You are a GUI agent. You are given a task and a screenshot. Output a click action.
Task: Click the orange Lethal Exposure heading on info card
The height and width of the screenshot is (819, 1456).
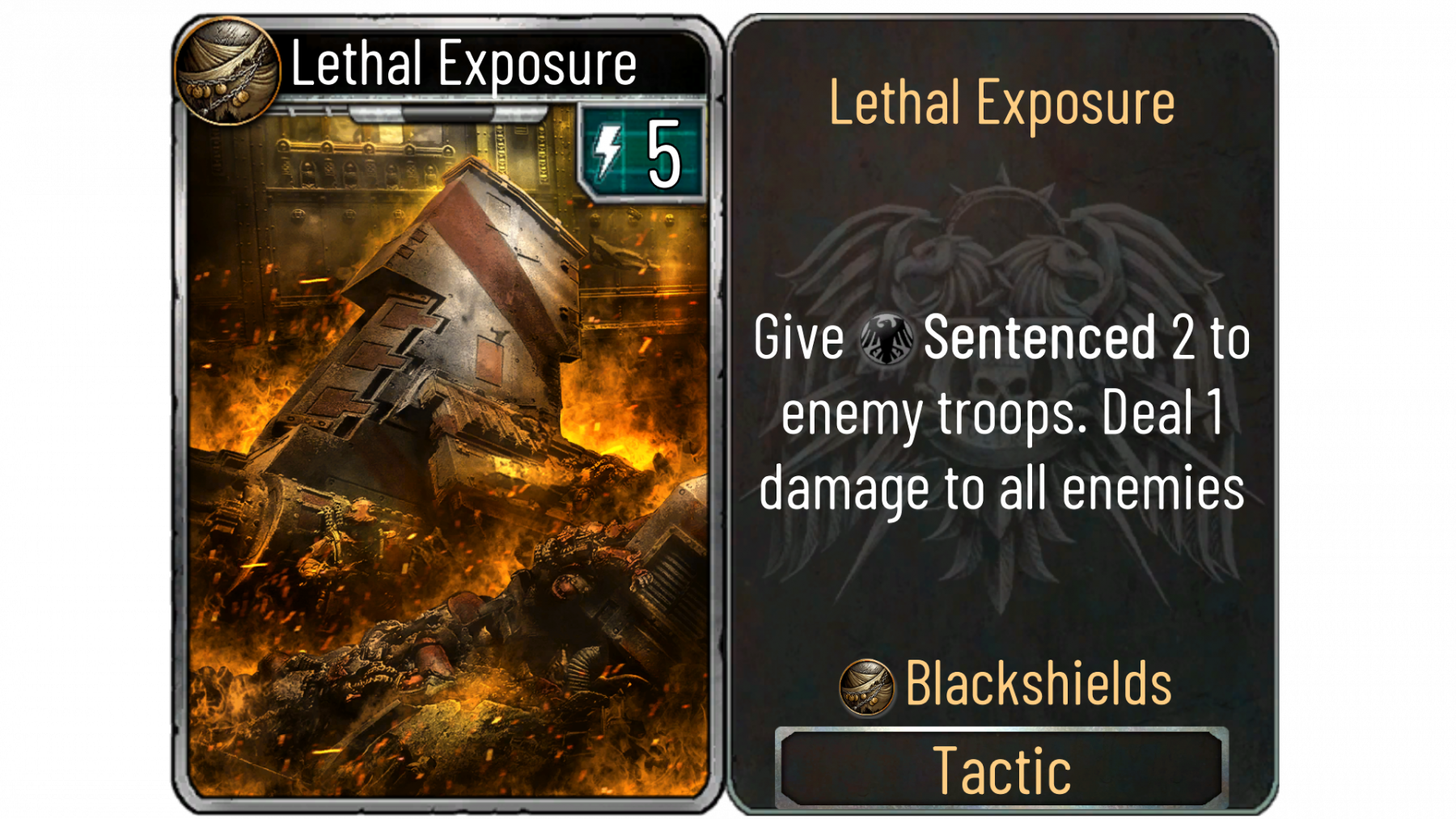pos(1001,103)
